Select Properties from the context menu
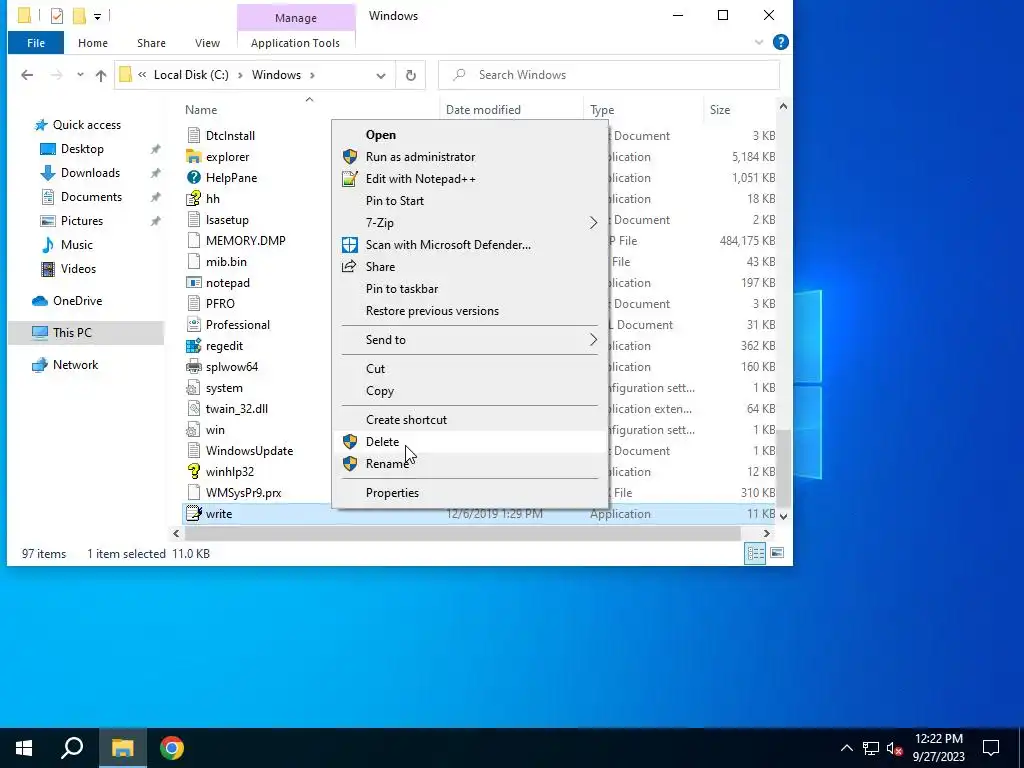 pos(470,493)
